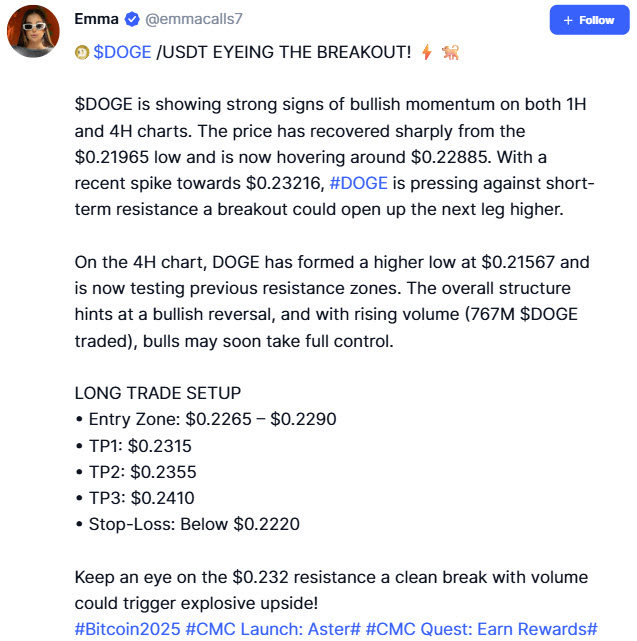The width and height of the screenshot is (637, 641).
Task: Click the $DOGE cashtag link
Action: coord(122,52)
